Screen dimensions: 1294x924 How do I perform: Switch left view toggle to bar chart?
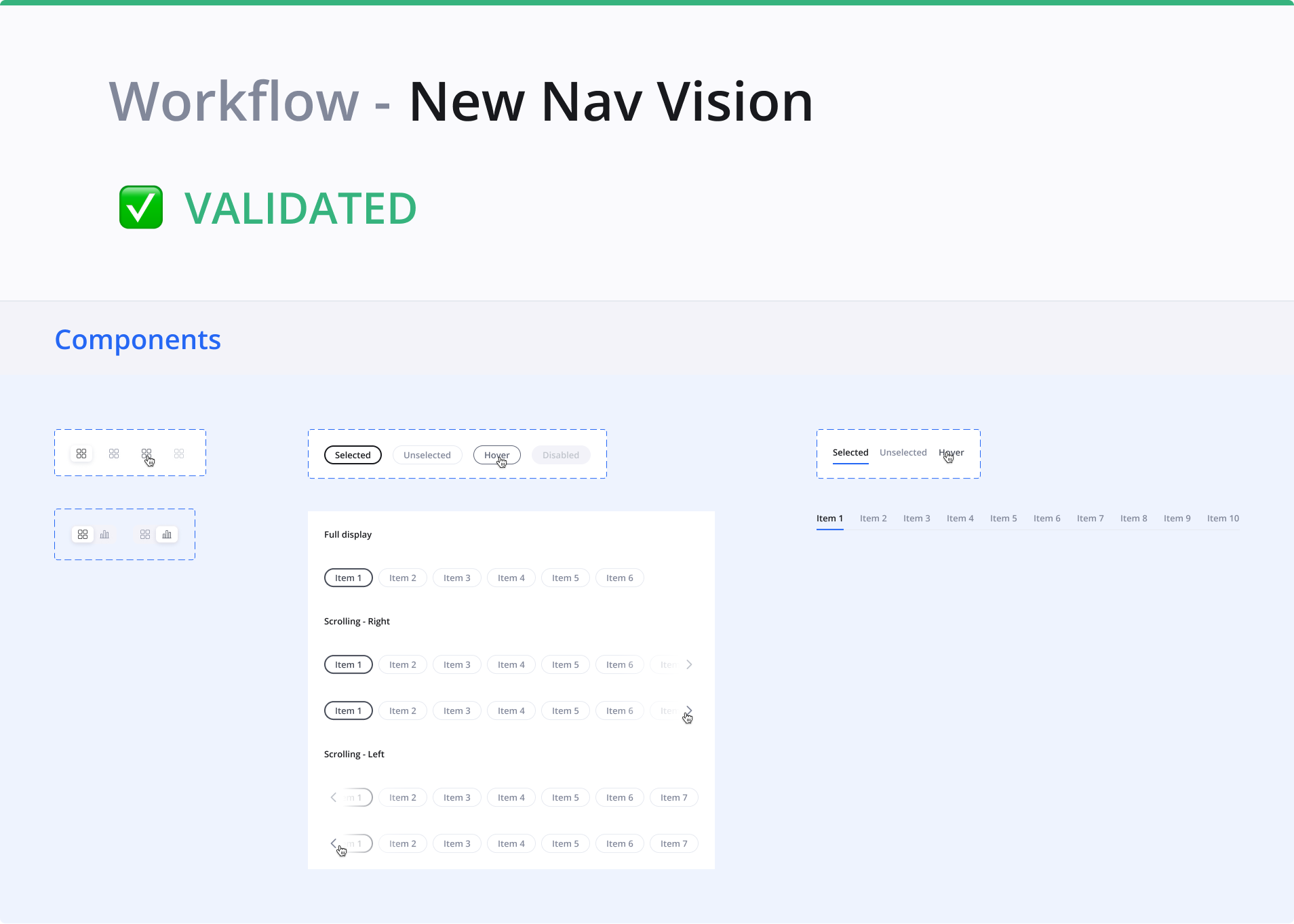click(x=104, y=535)
